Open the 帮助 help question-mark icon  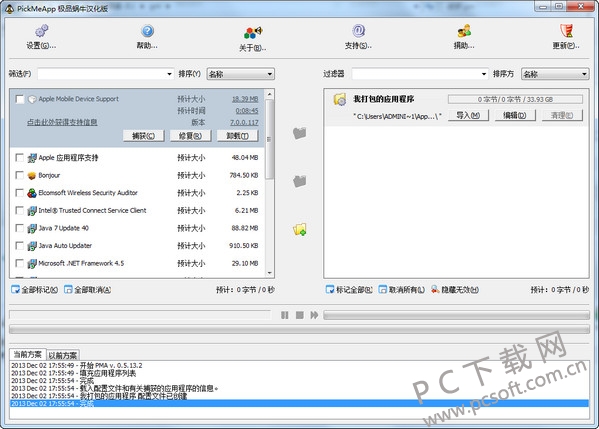(x=147, y=31)
